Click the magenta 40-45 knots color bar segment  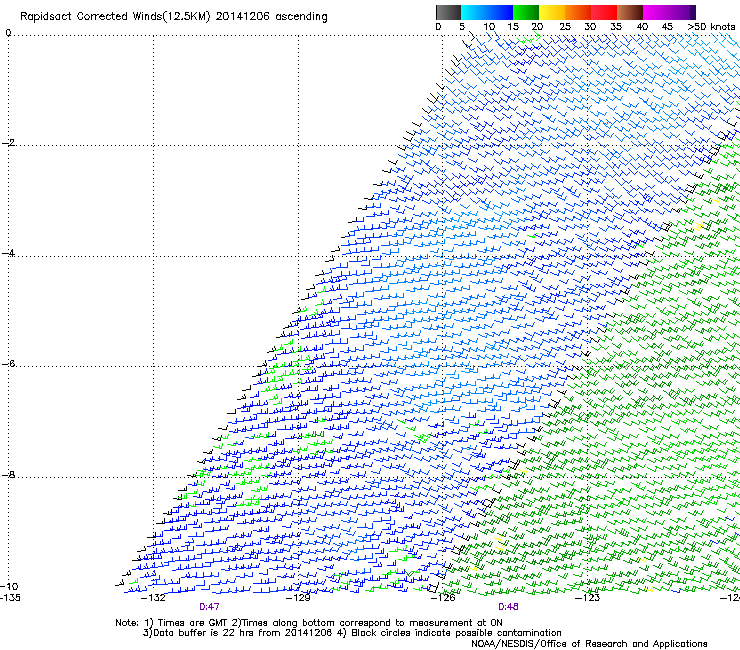pos(656,12)
